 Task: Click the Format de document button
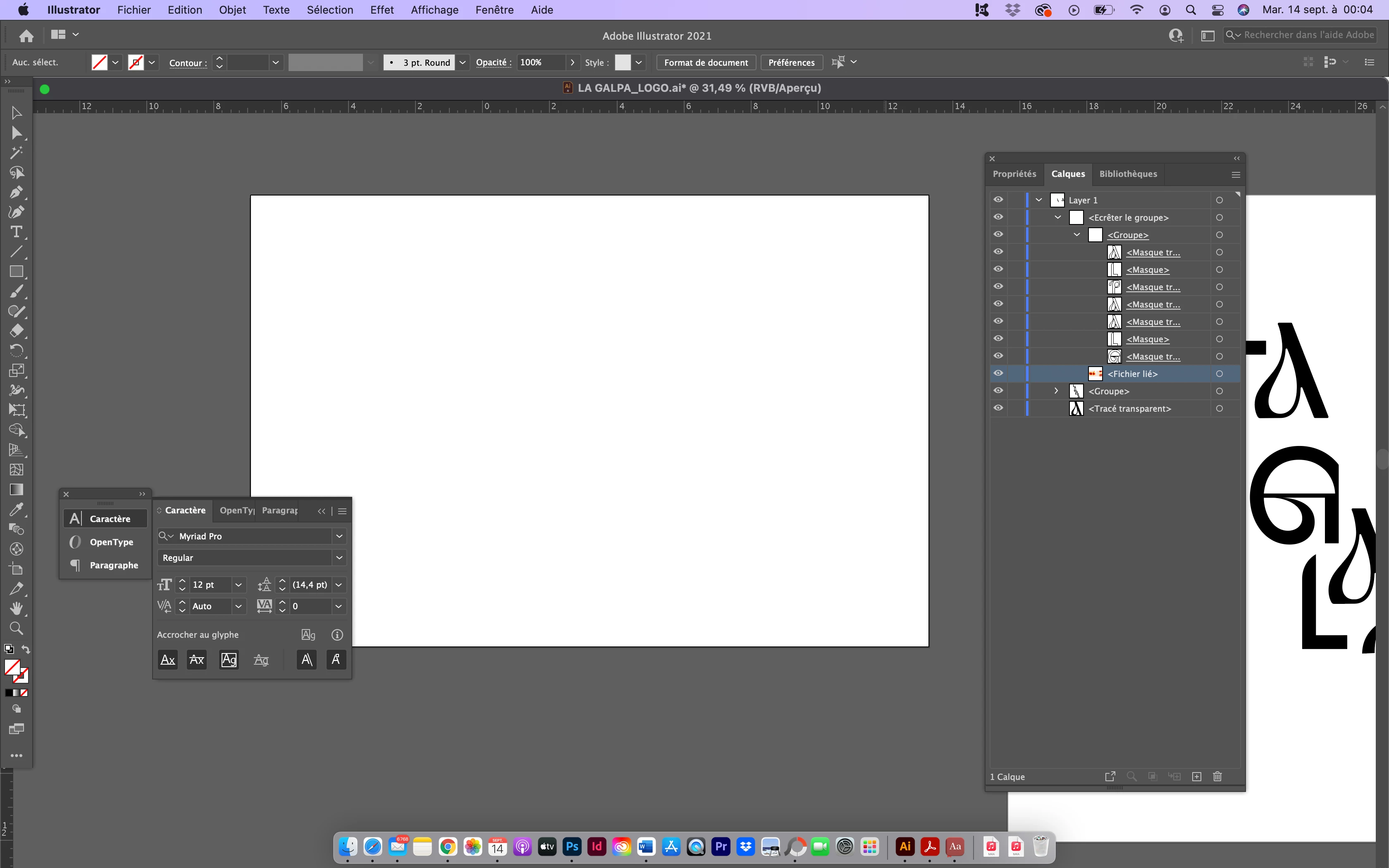[705, 62]
